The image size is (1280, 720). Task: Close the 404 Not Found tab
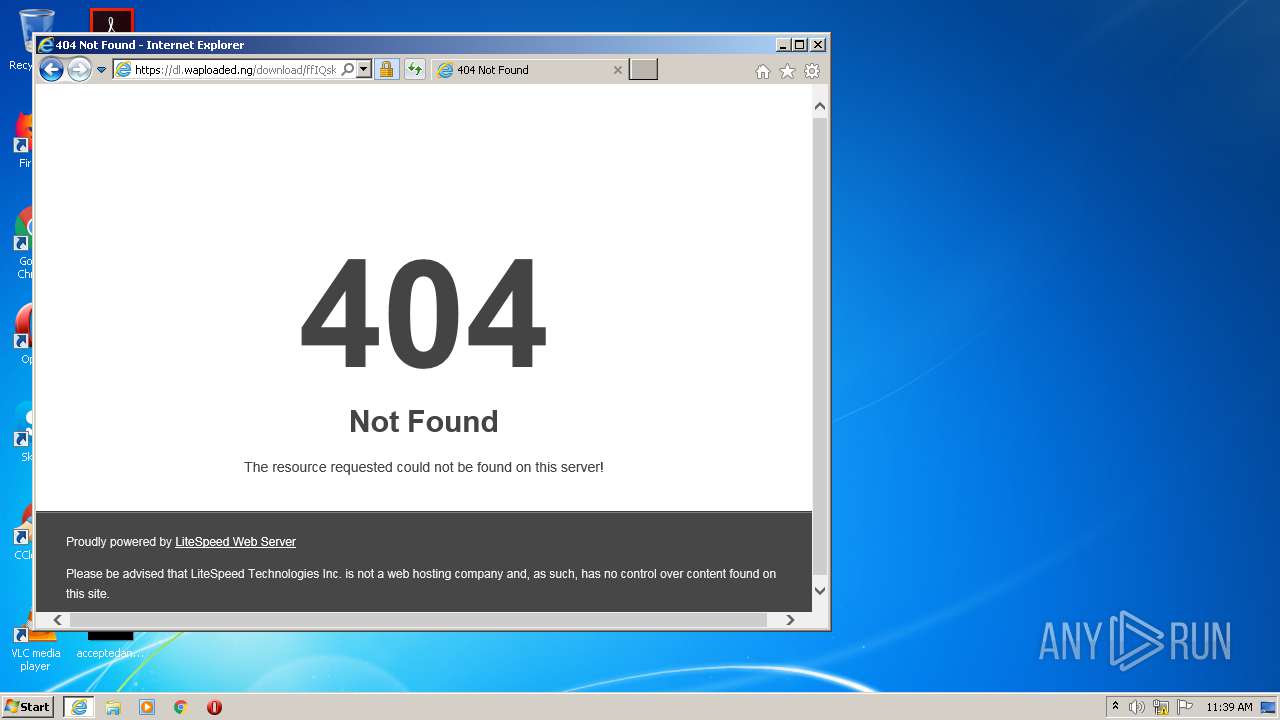coord(617,70)
